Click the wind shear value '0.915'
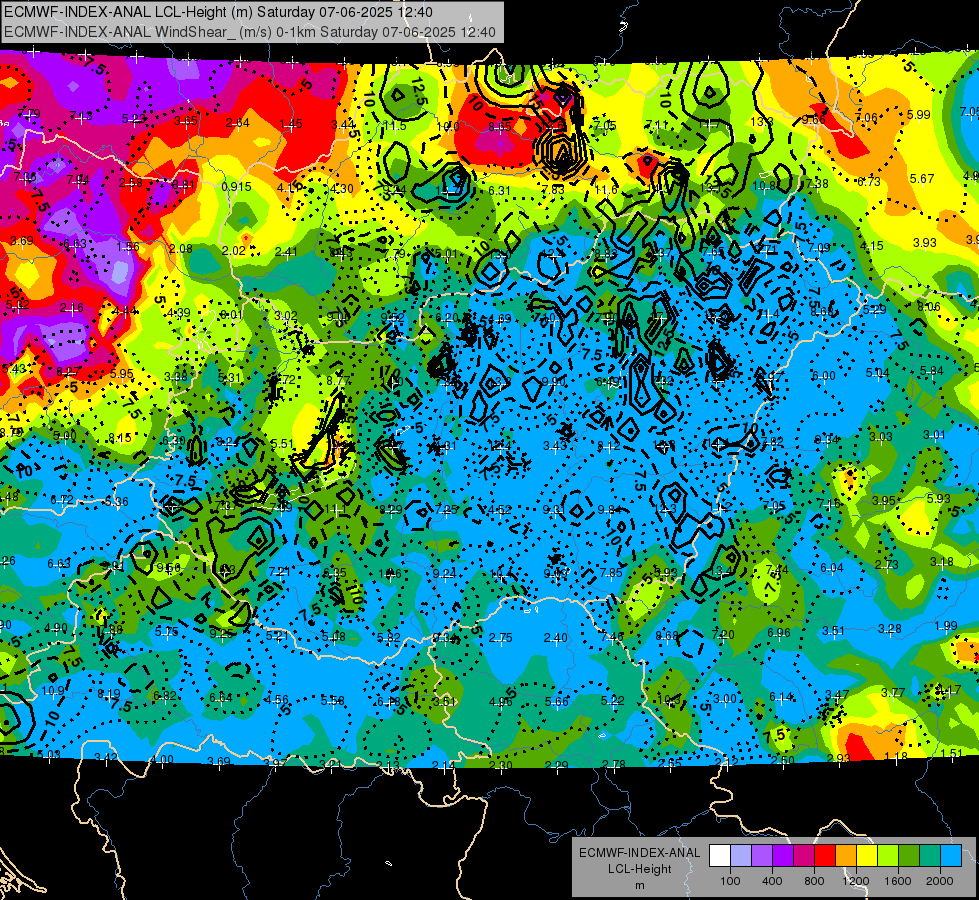The width and height of the screenshot is (979, 900). 237,187
